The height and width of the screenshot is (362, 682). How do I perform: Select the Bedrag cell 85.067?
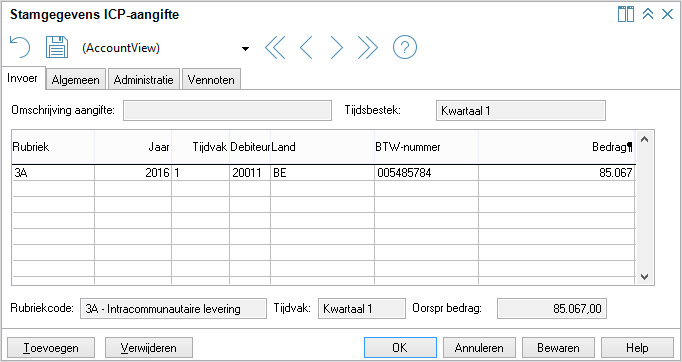[557, 173]
